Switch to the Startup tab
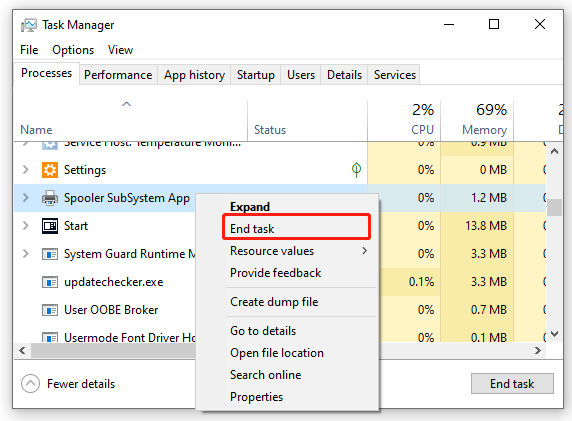Screen dimensions: 572x421 (x=256, y=75)
